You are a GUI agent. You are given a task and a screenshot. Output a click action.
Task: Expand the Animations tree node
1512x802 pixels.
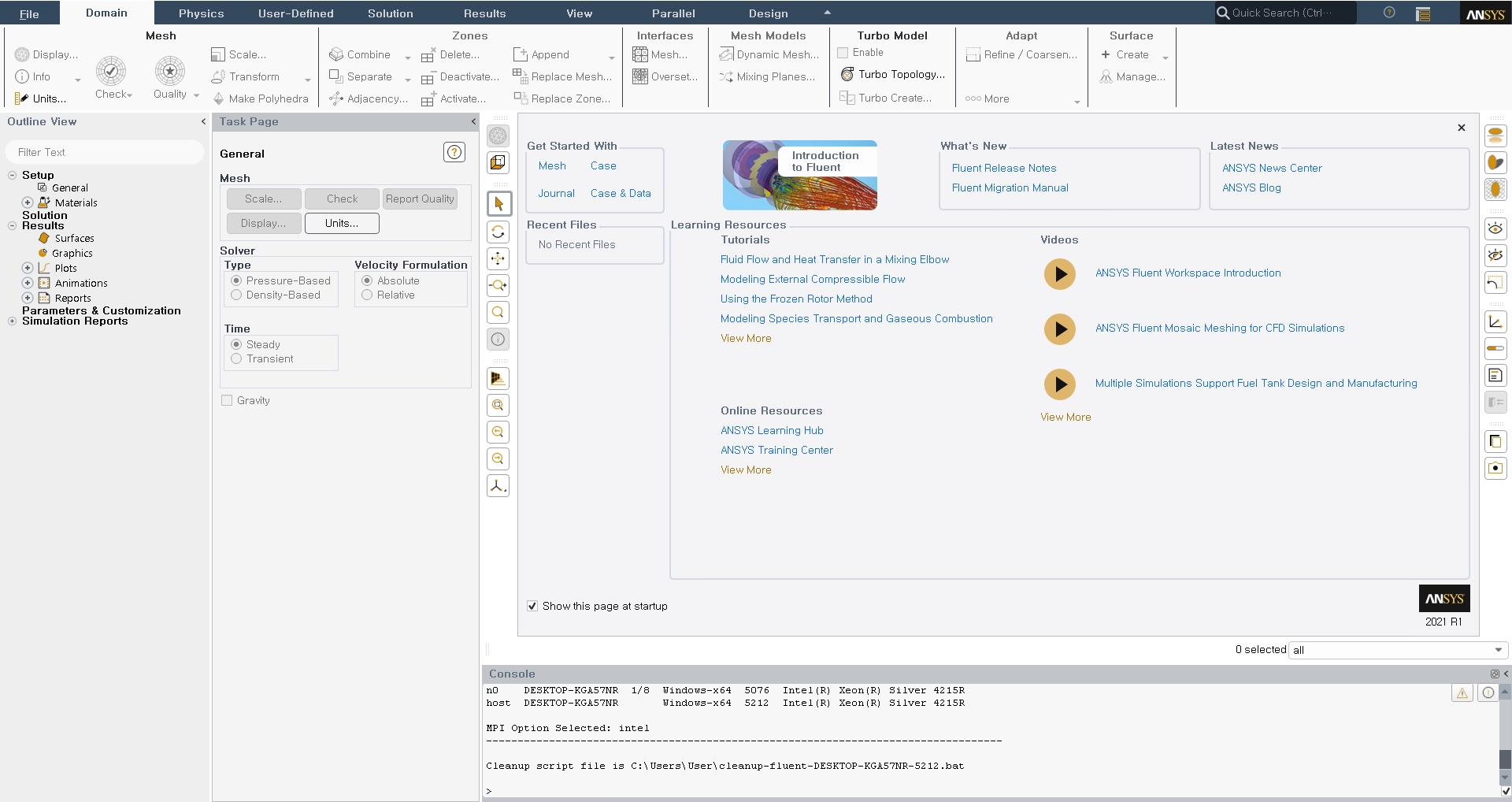[x=28, y=283]
